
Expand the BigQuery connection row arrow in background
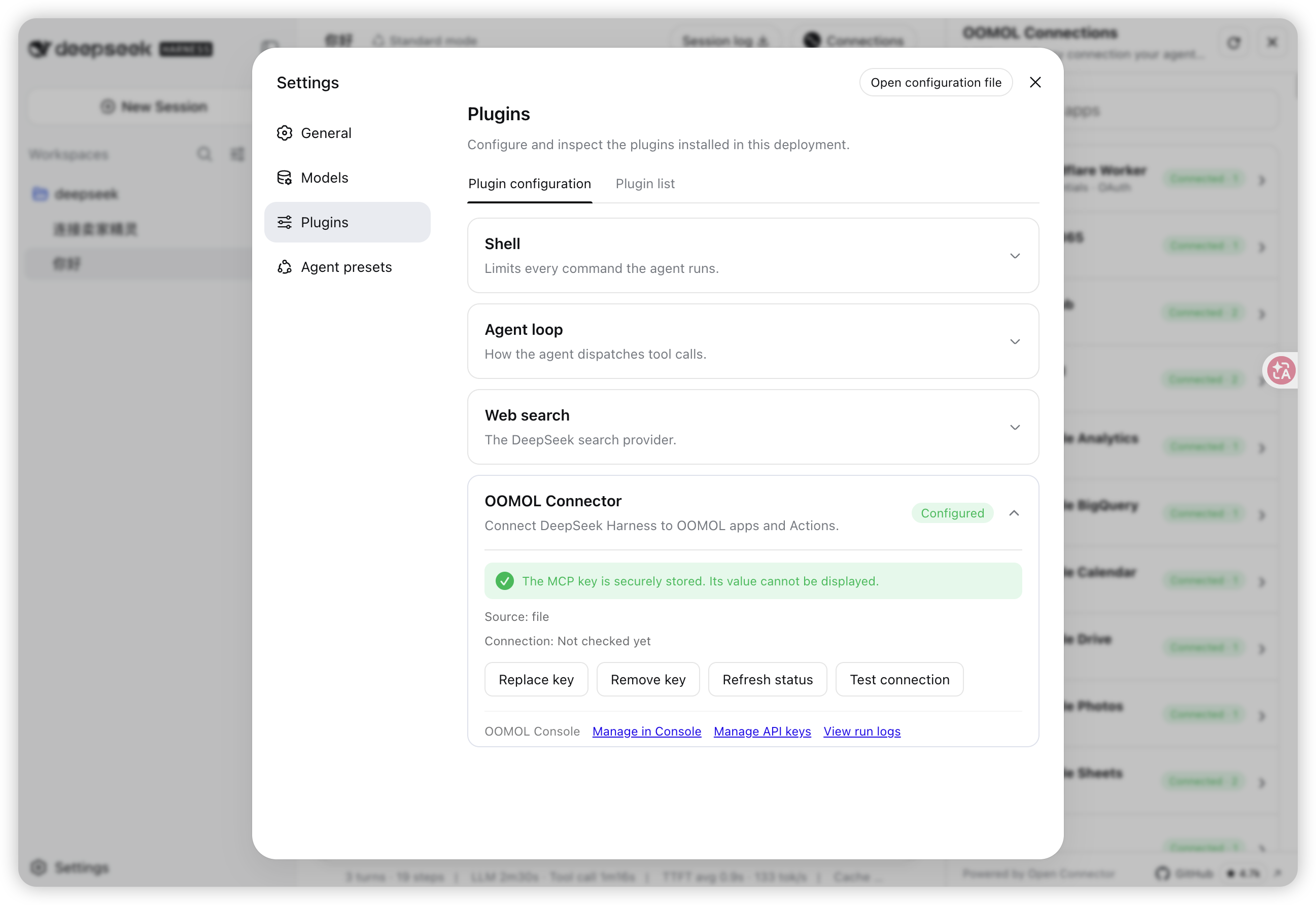tap(1262, 515)
